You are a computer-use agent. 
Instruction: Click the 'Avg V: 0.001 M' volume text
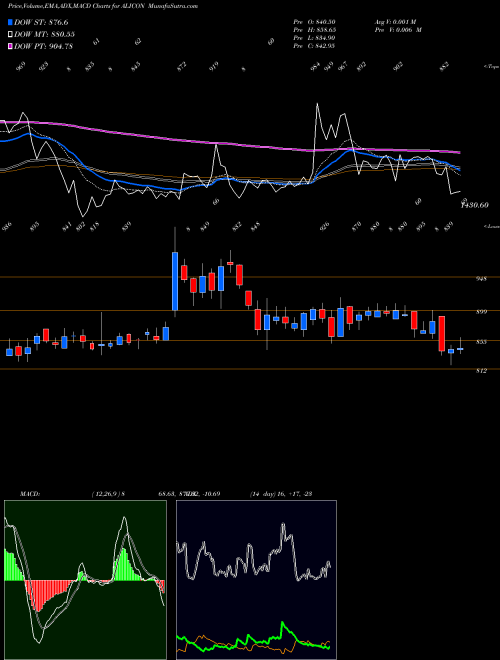click(395, 21)
